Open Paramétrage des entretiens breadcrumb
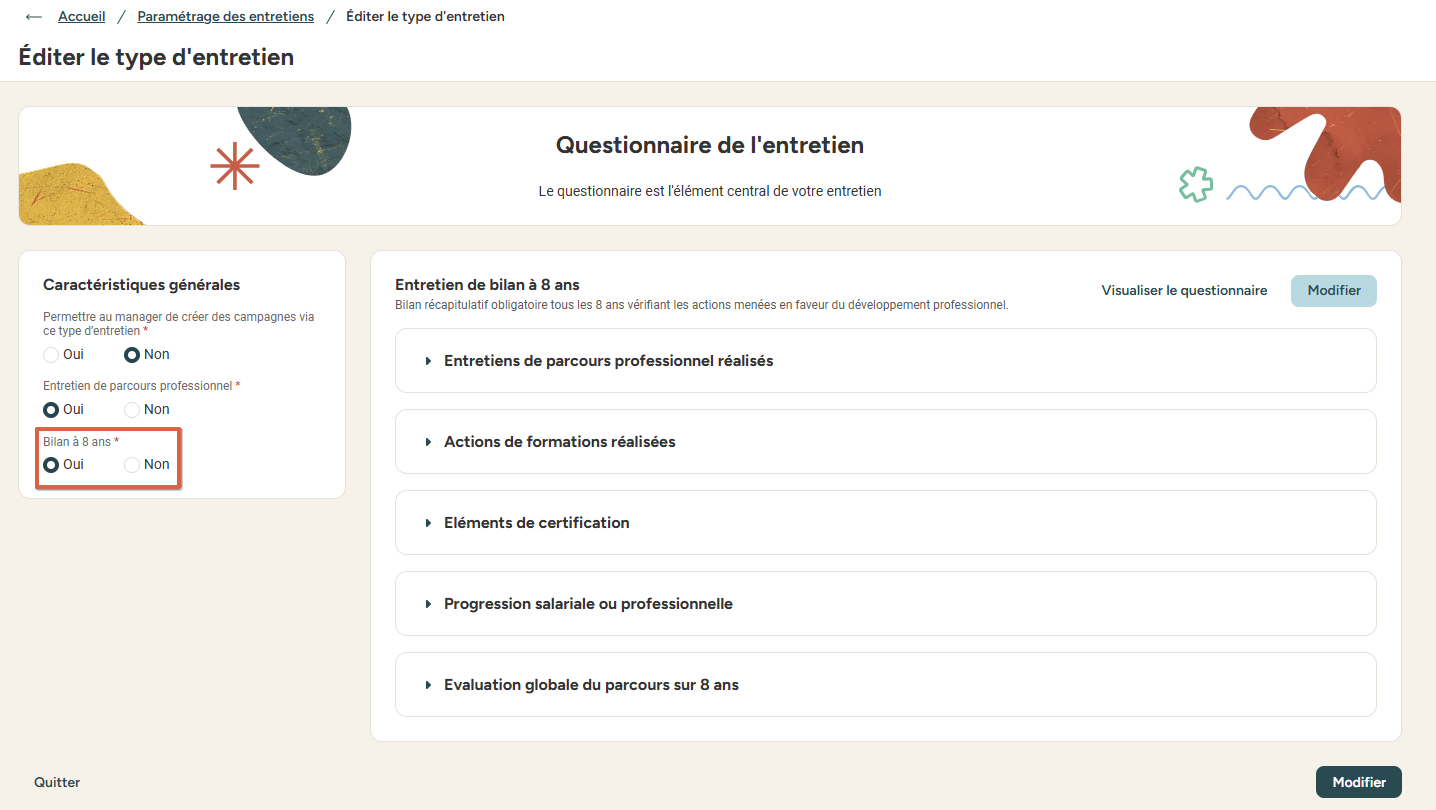 tap(226, 17)
